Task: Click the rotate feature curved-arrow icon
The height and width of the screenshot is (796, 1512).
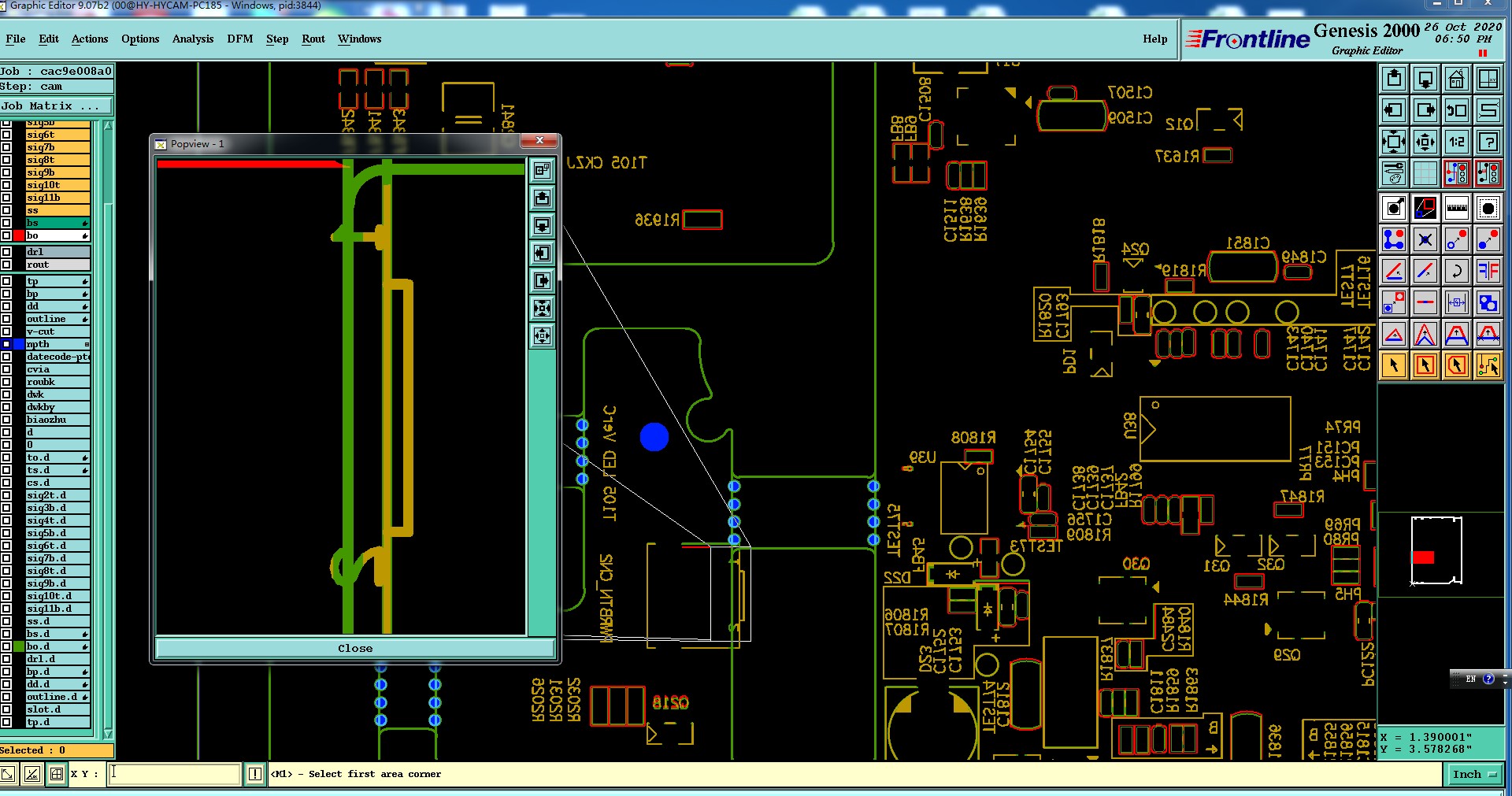Action: click(1457, 271)
